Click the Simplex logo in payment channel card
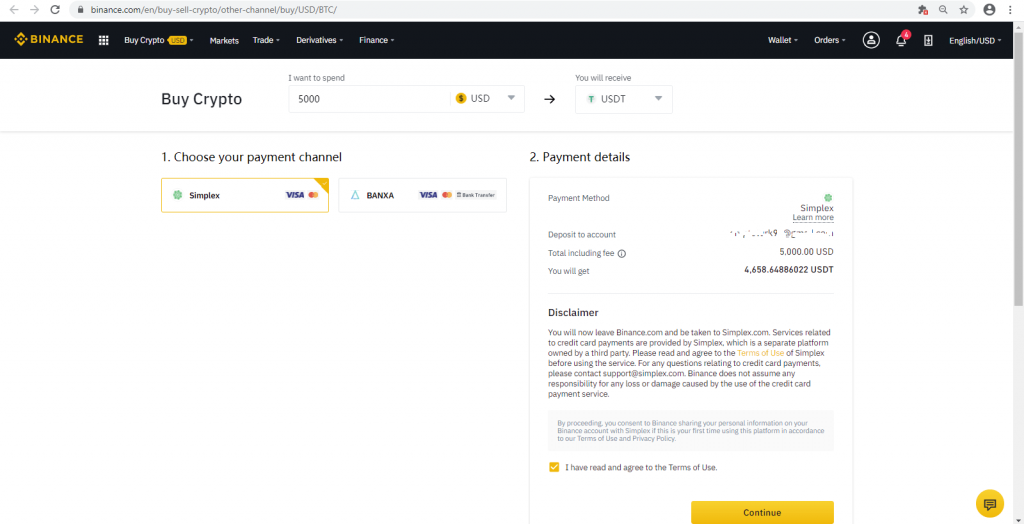Viewport: 1024px width, 524px height. pyautogui.click(x=178, y=195)
